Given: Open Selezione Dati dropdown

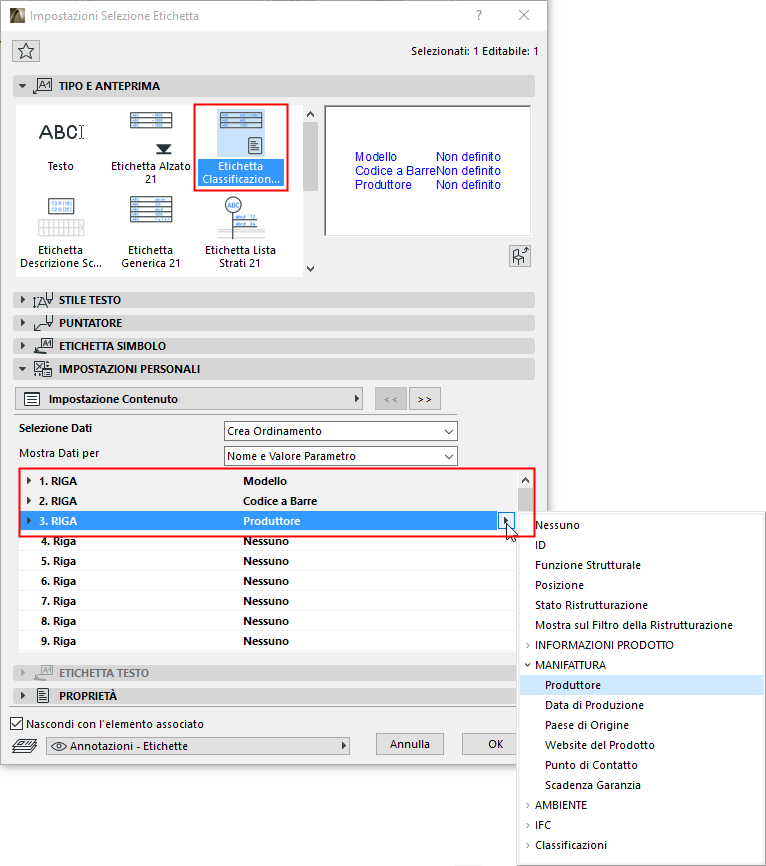Looking at the screenshot, I should (x=341, y=431).
